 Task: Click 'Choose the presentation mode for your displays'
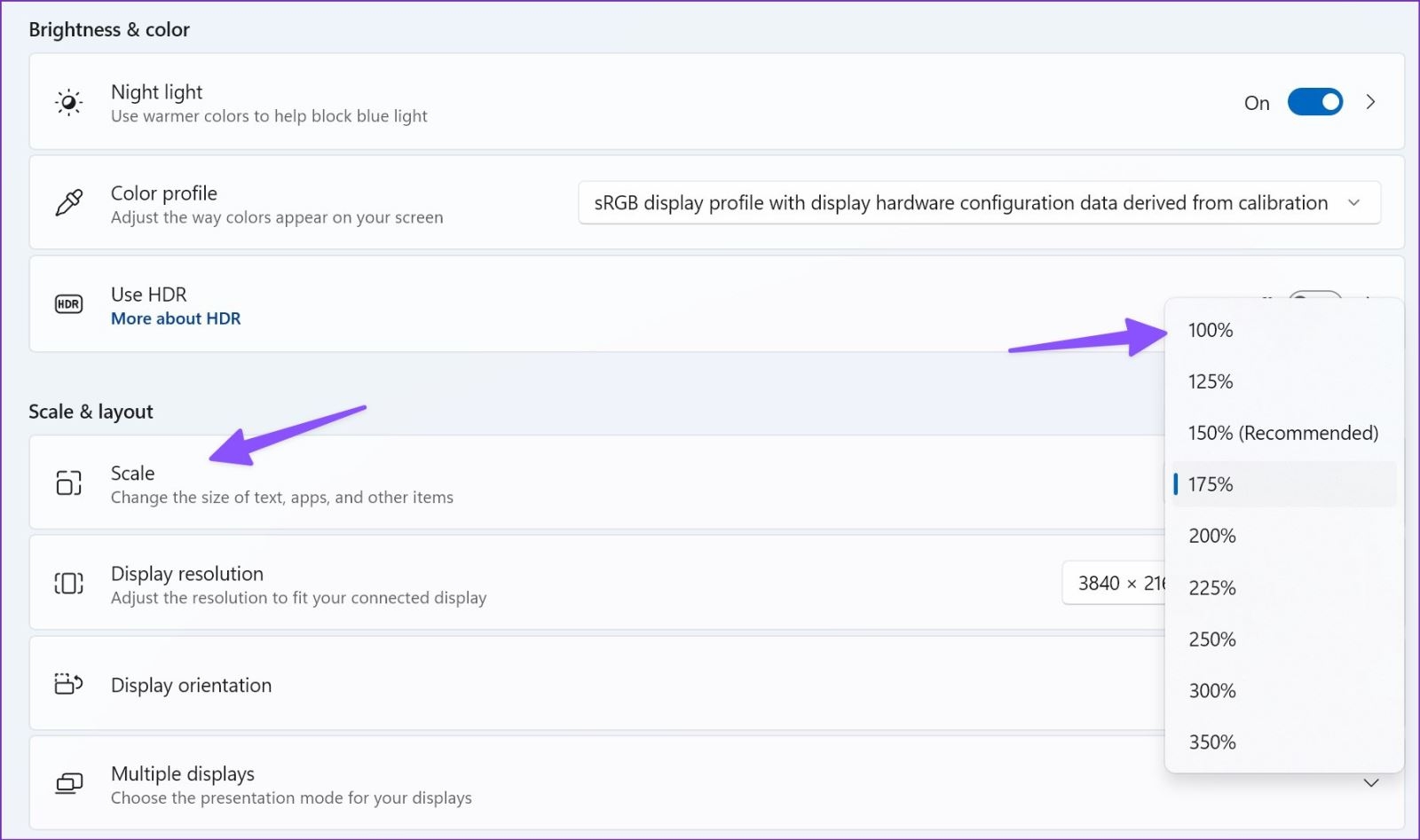coord(291,798)
